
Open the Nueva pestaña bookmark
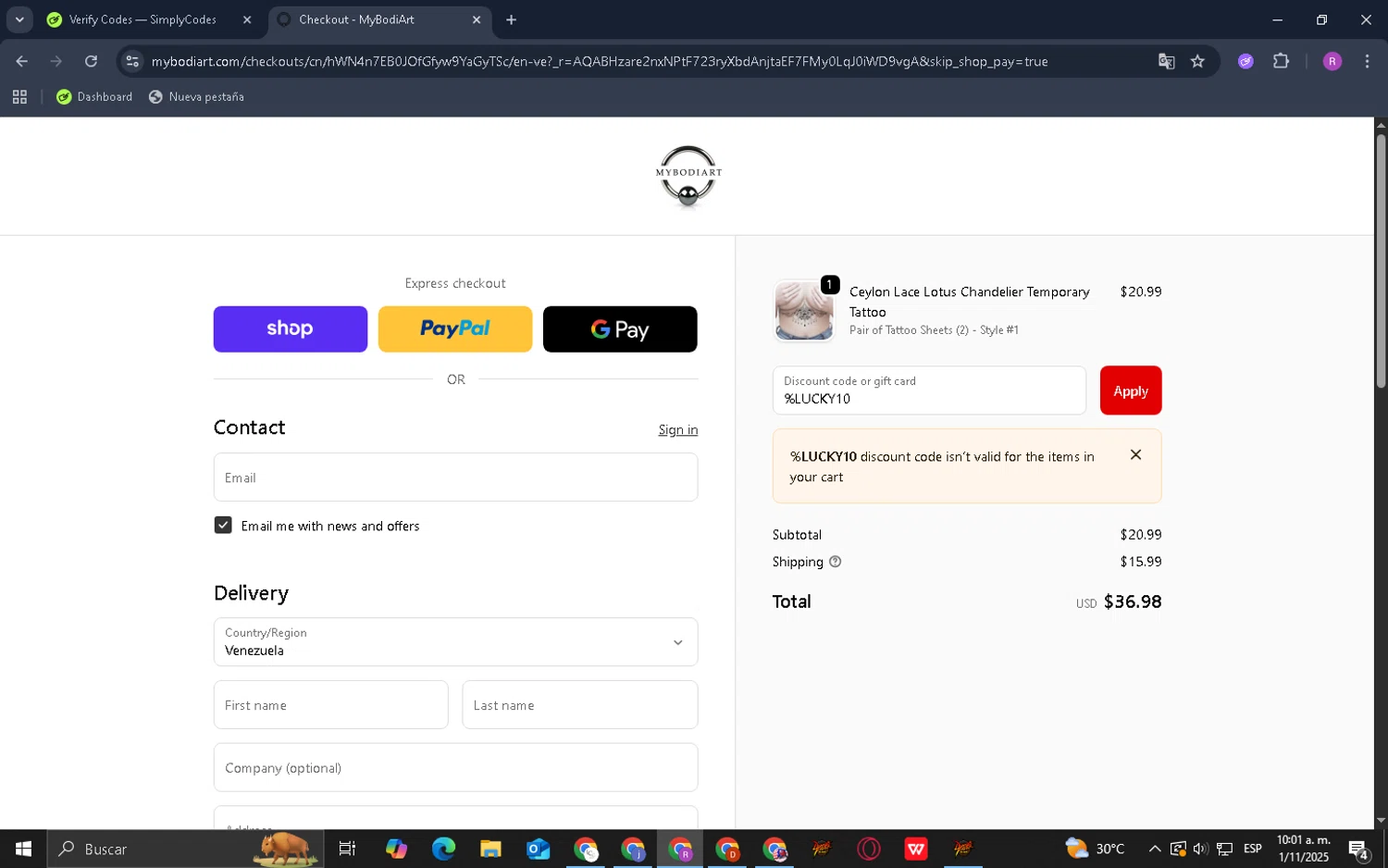pyautogui.click(x=196, y=96)
